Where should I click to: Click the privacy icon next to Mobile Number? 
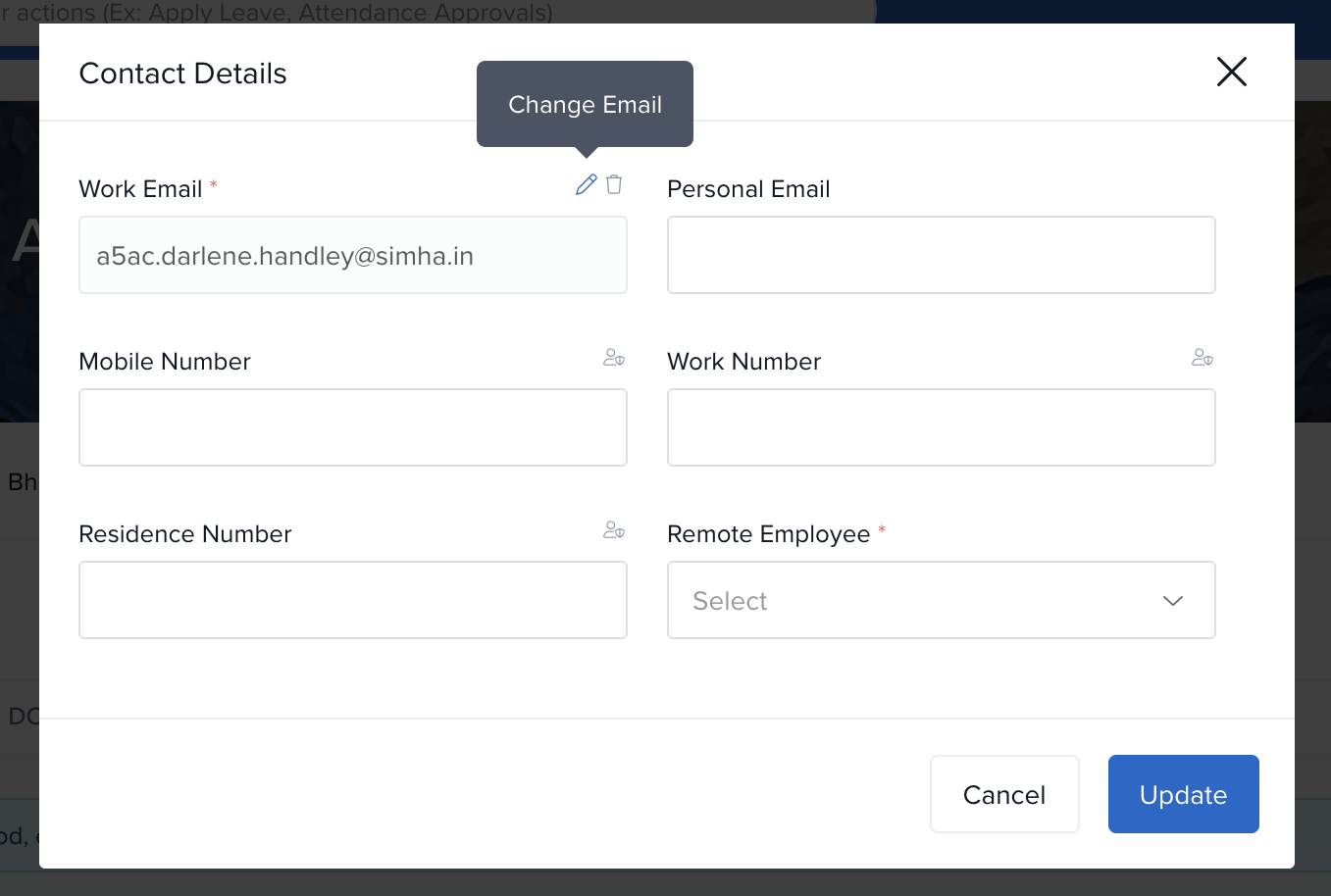[614, 358]
